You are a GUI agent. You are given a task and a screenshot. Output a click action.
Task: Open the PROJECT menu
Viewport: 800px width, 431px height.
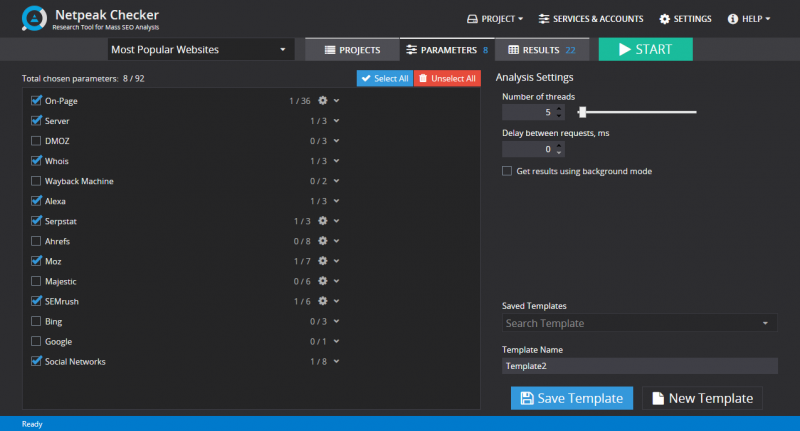coord(495,19)
